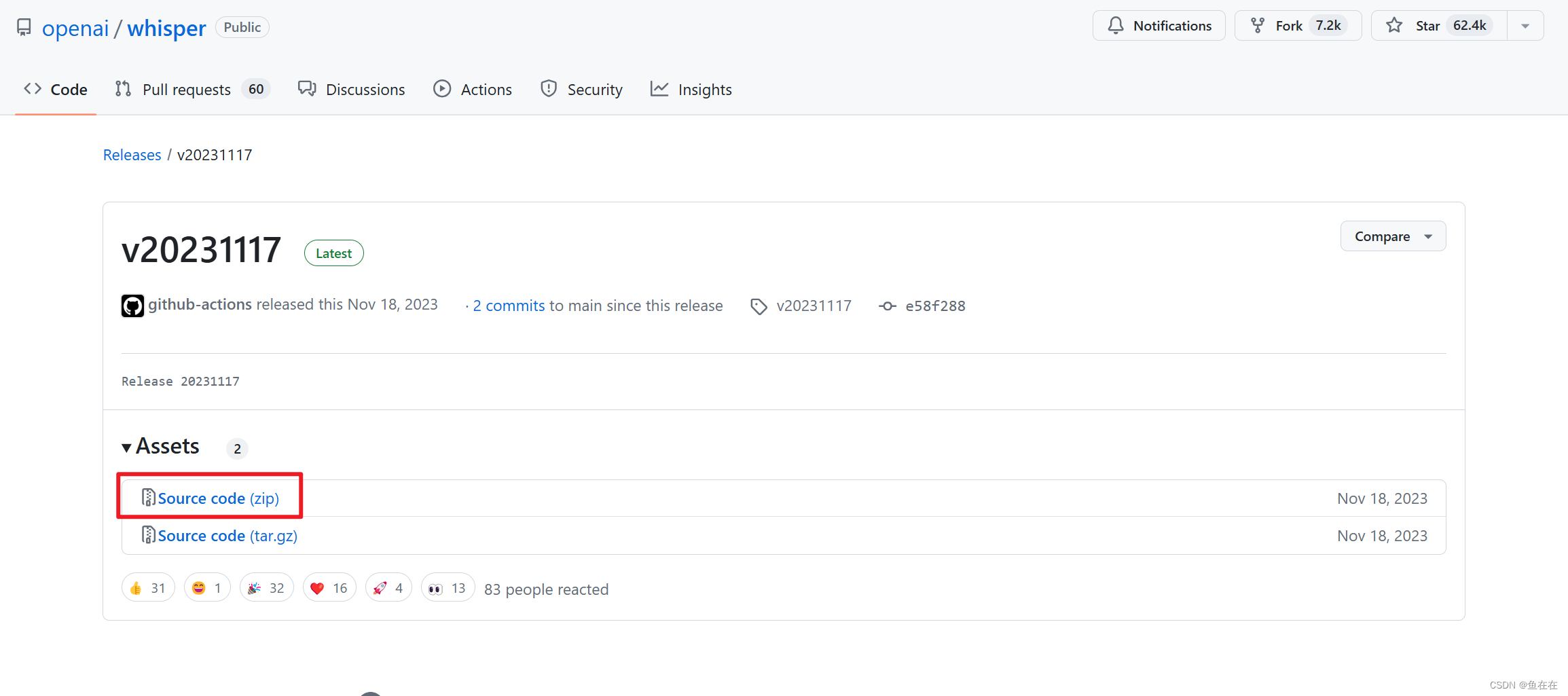Open the github-actions author link

click(200, 304)
